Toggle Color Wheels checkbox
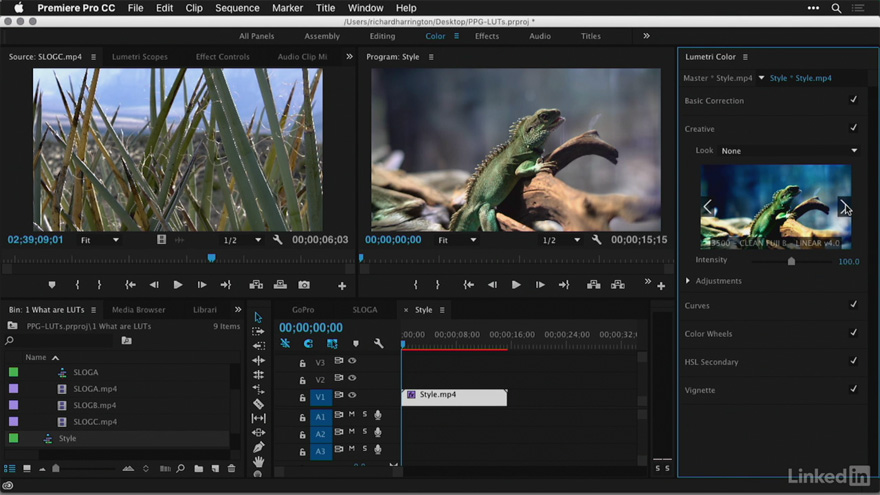Screen dimensions: 880x495 [853, 332]
